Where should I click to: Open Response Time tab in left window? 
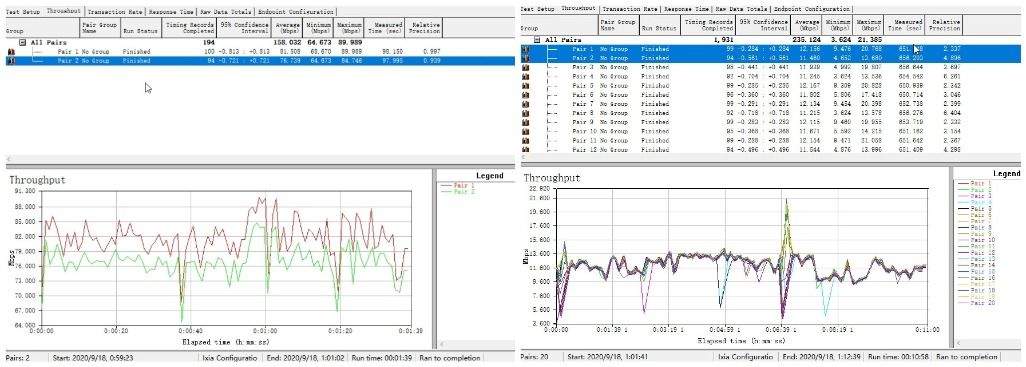pyautogui.click(x=171, y=12)
